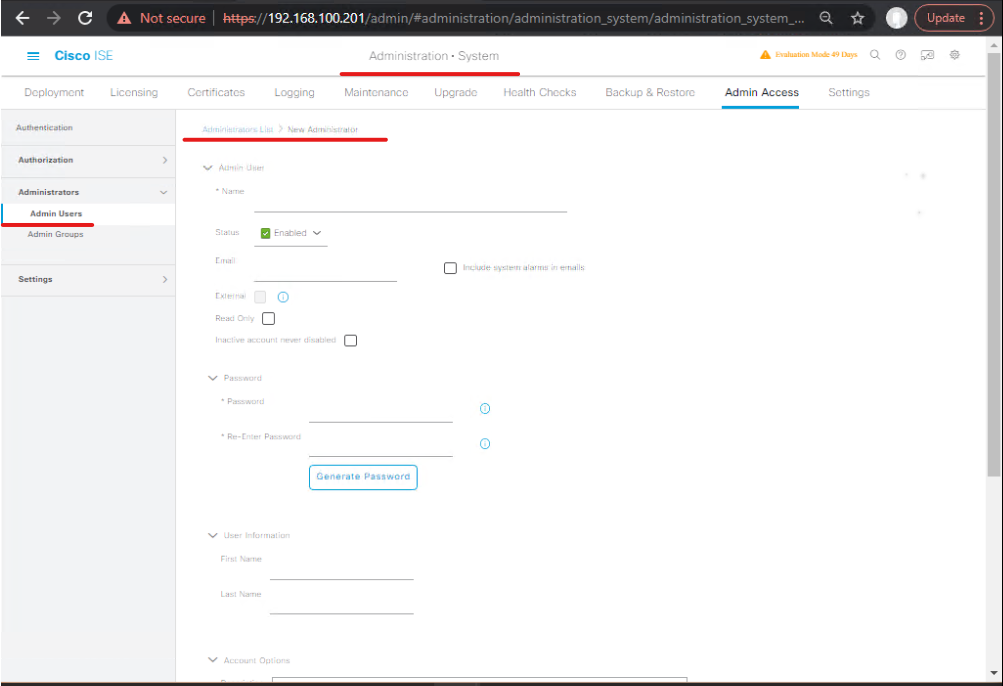The width and height of the screenshot is (1003, 686).
Task: Check Inactive account never disabled
Action: [x=351, y=340]
